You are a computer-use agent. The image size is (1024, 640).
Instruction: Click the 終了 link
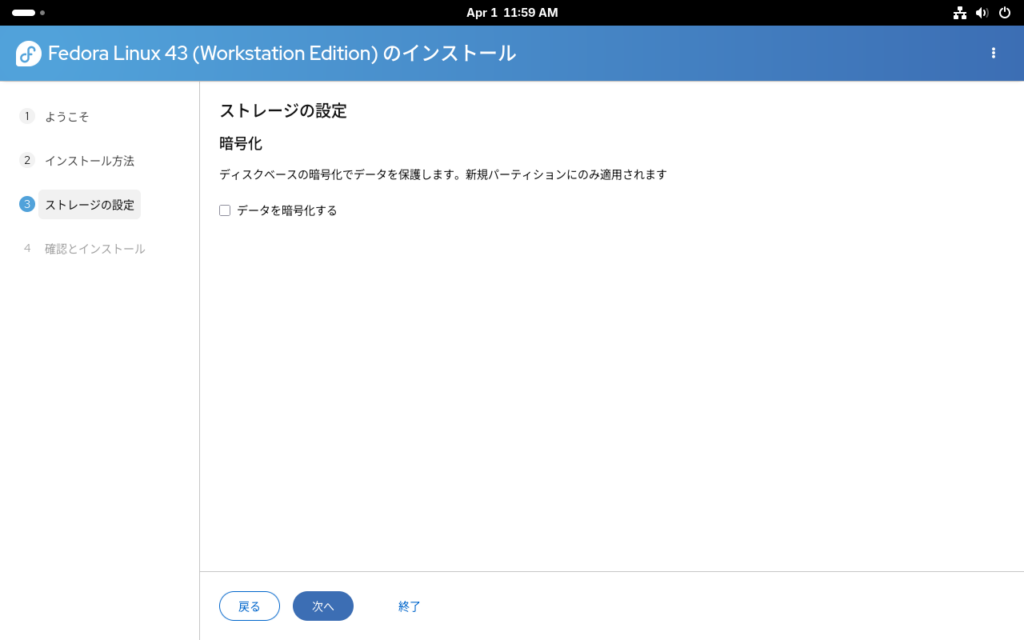(409, 606)
